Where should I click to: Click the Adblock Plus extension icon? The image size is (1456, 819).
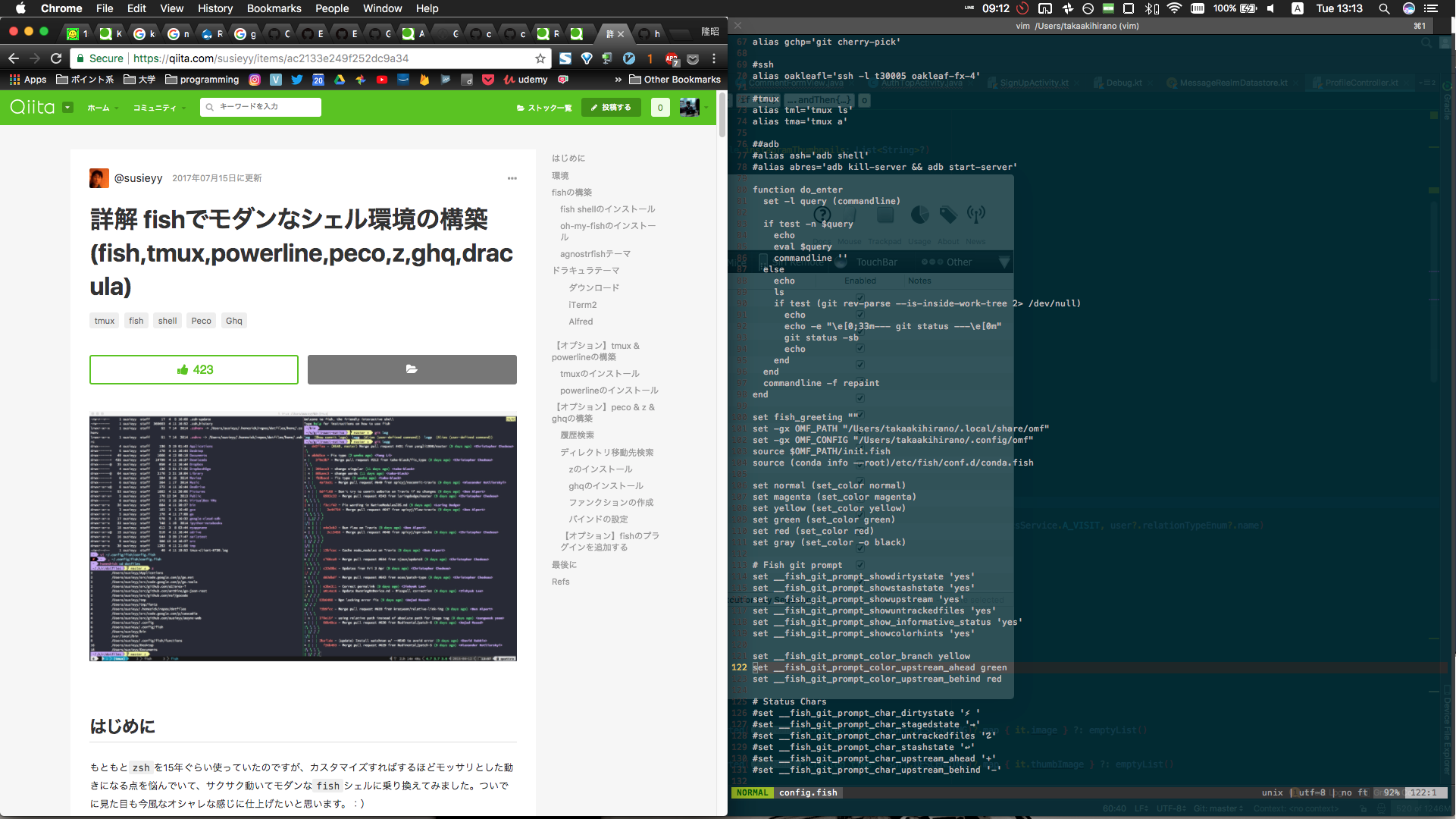tap(672, 58)
